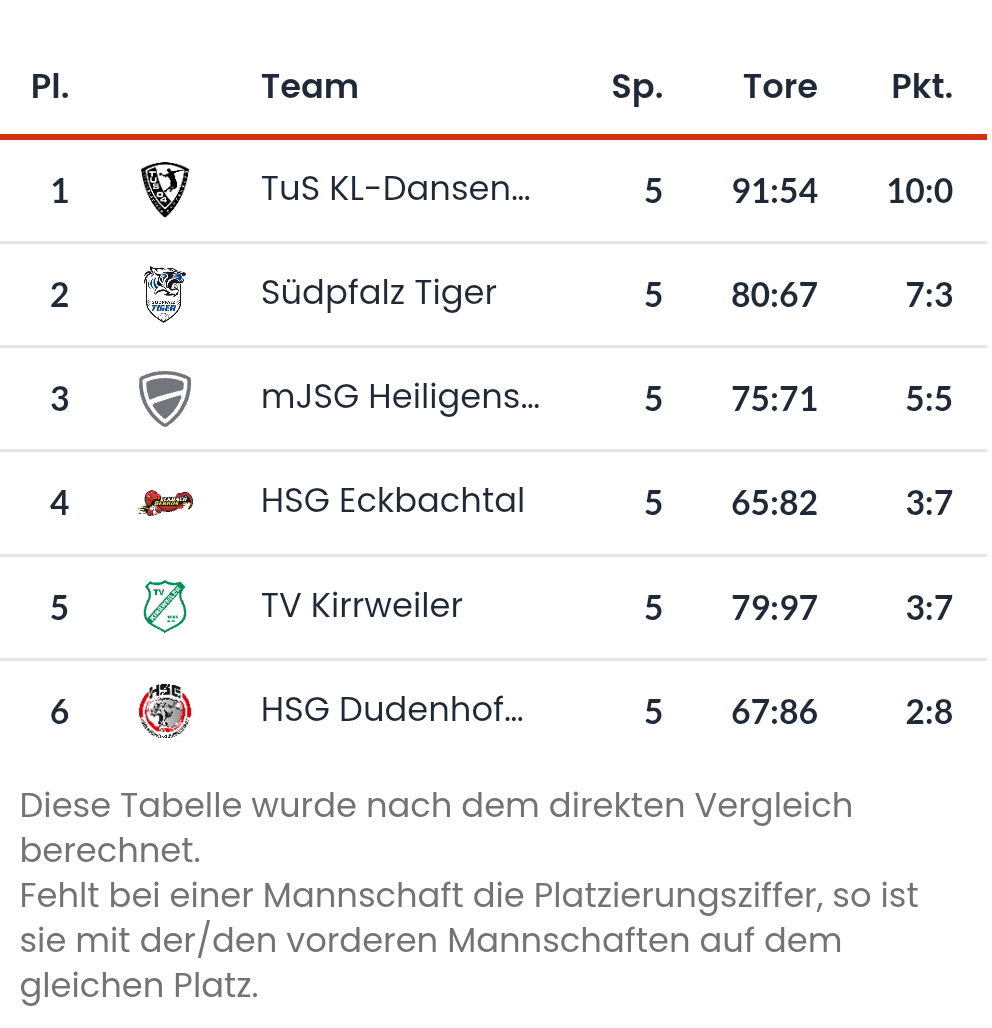Select the HSG Eckbachtal team name
Viewport: 992px width, 1028px height.
coord(393,501)
